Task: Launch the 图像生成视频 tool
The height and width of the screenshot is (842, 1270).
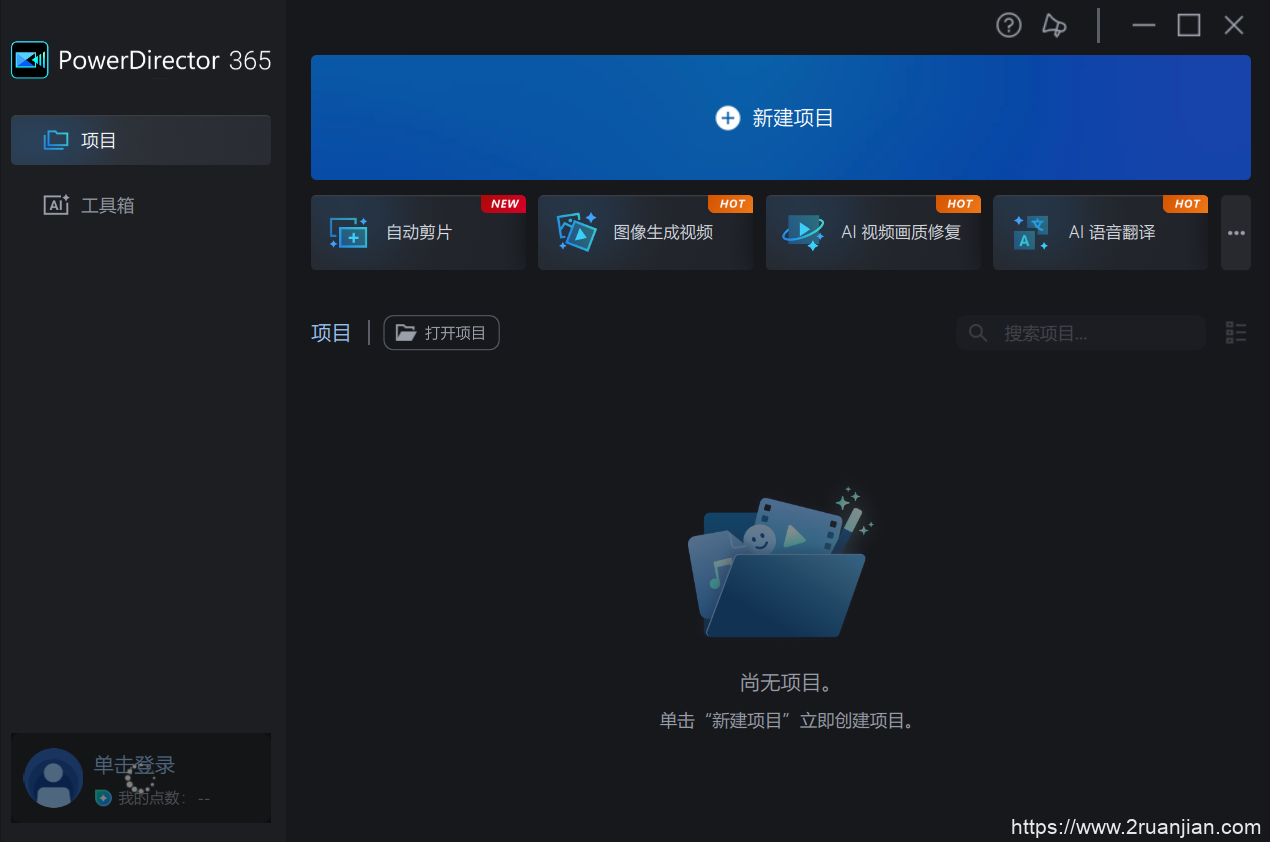Action: [x=645, y=233]
